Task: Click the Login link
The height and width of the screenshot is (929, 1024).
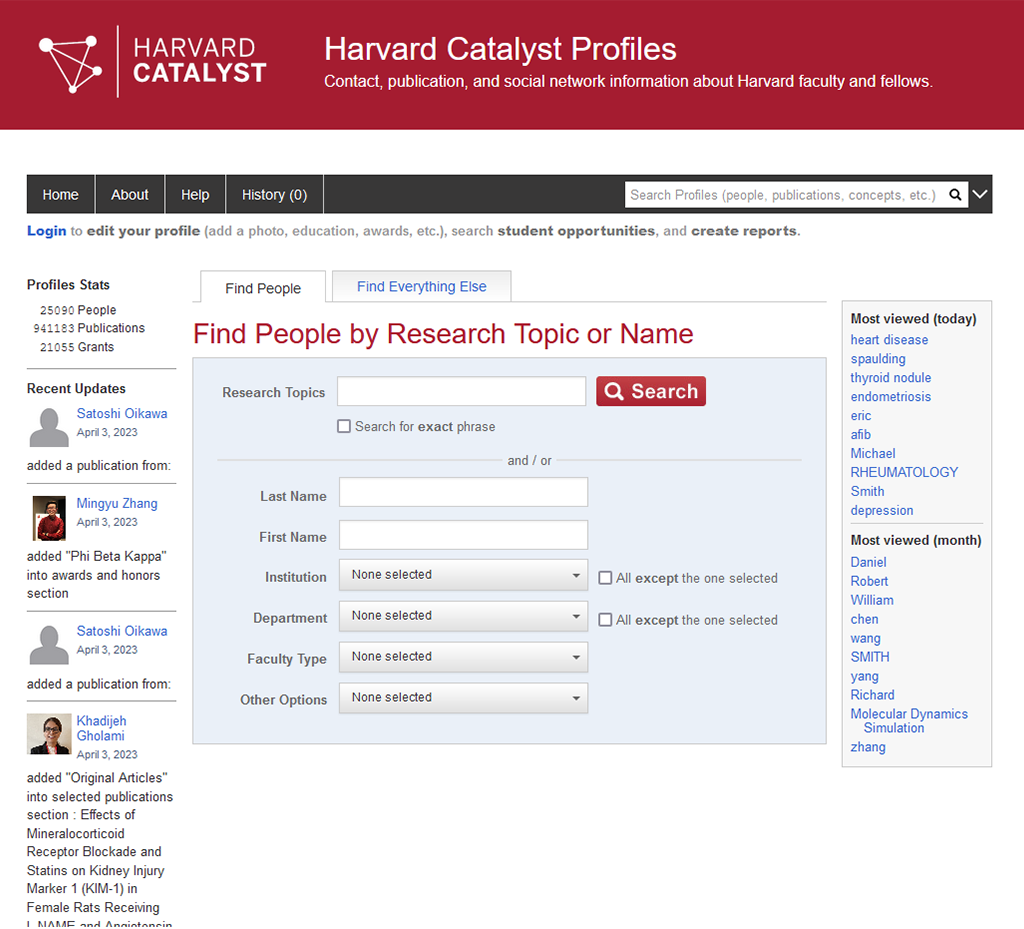Action: (46, 230)
